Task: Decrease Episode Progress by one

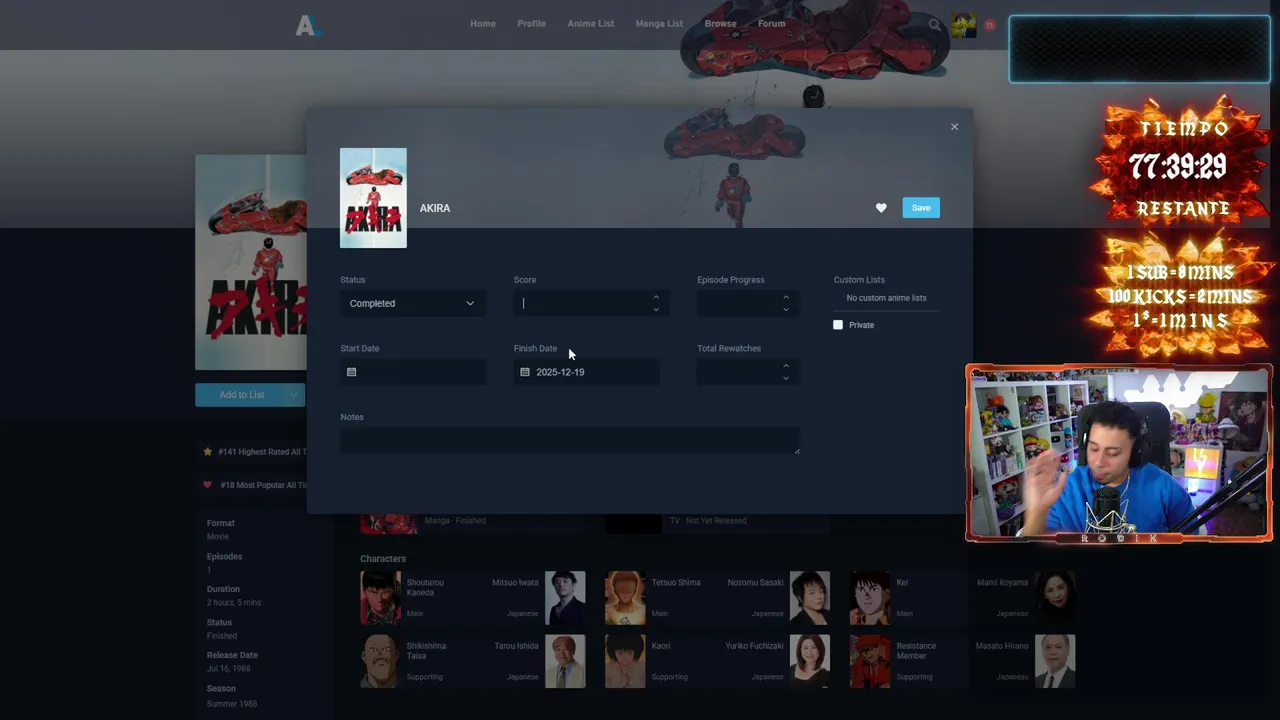Action: 786,309
